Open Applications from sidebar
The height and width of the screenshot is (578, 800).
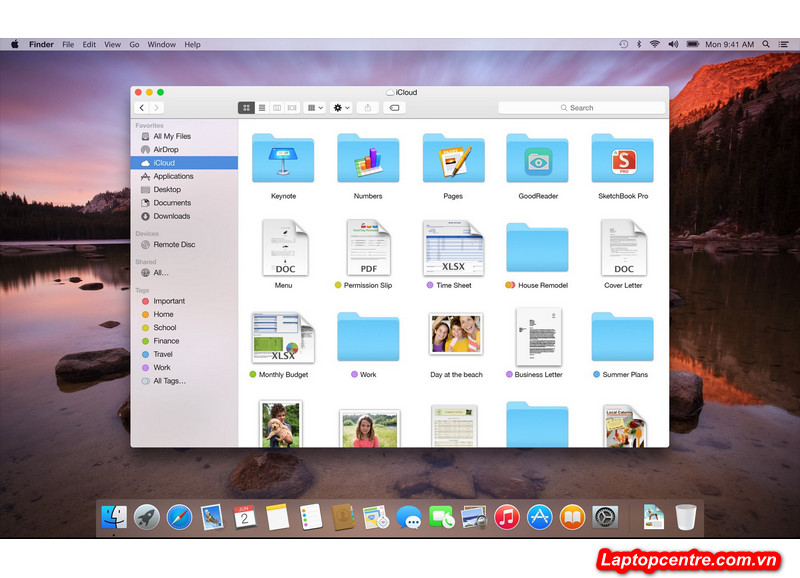click(184, 176)
